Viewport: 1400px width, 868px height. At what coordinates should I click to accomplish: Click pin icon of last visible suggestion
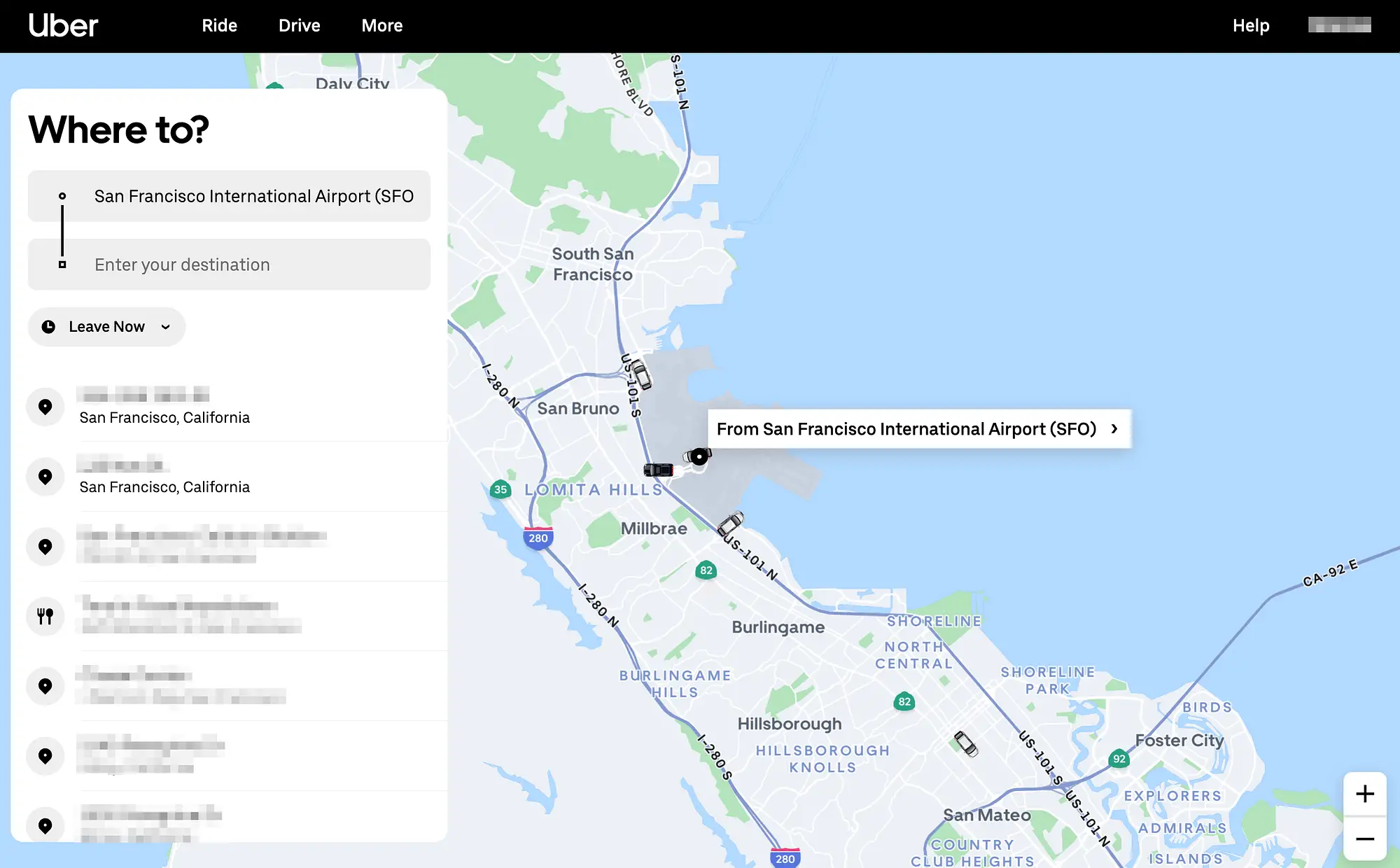click(45, 826)
